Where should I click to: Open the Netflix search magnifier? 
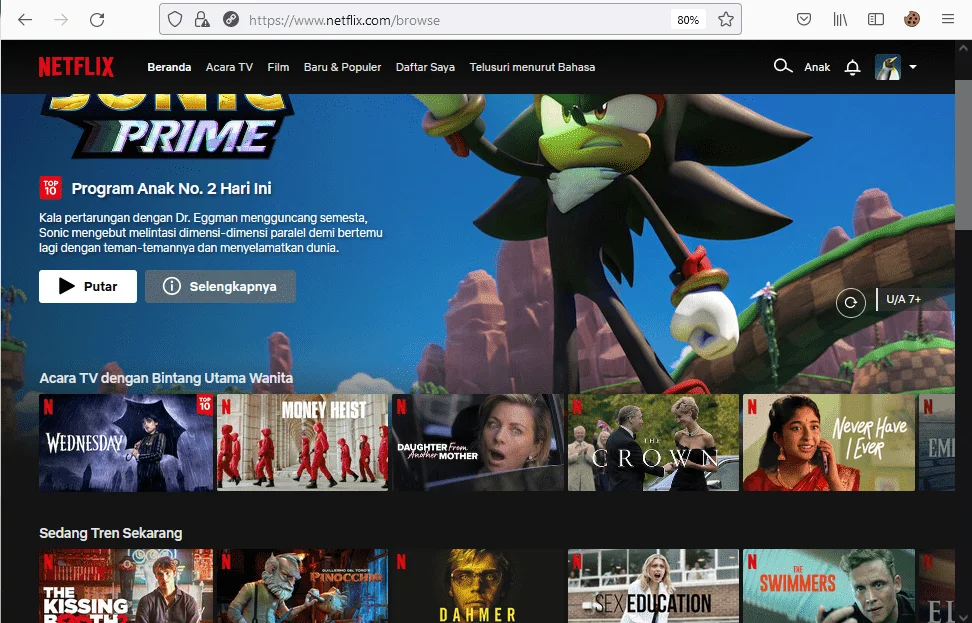point(783,66)
